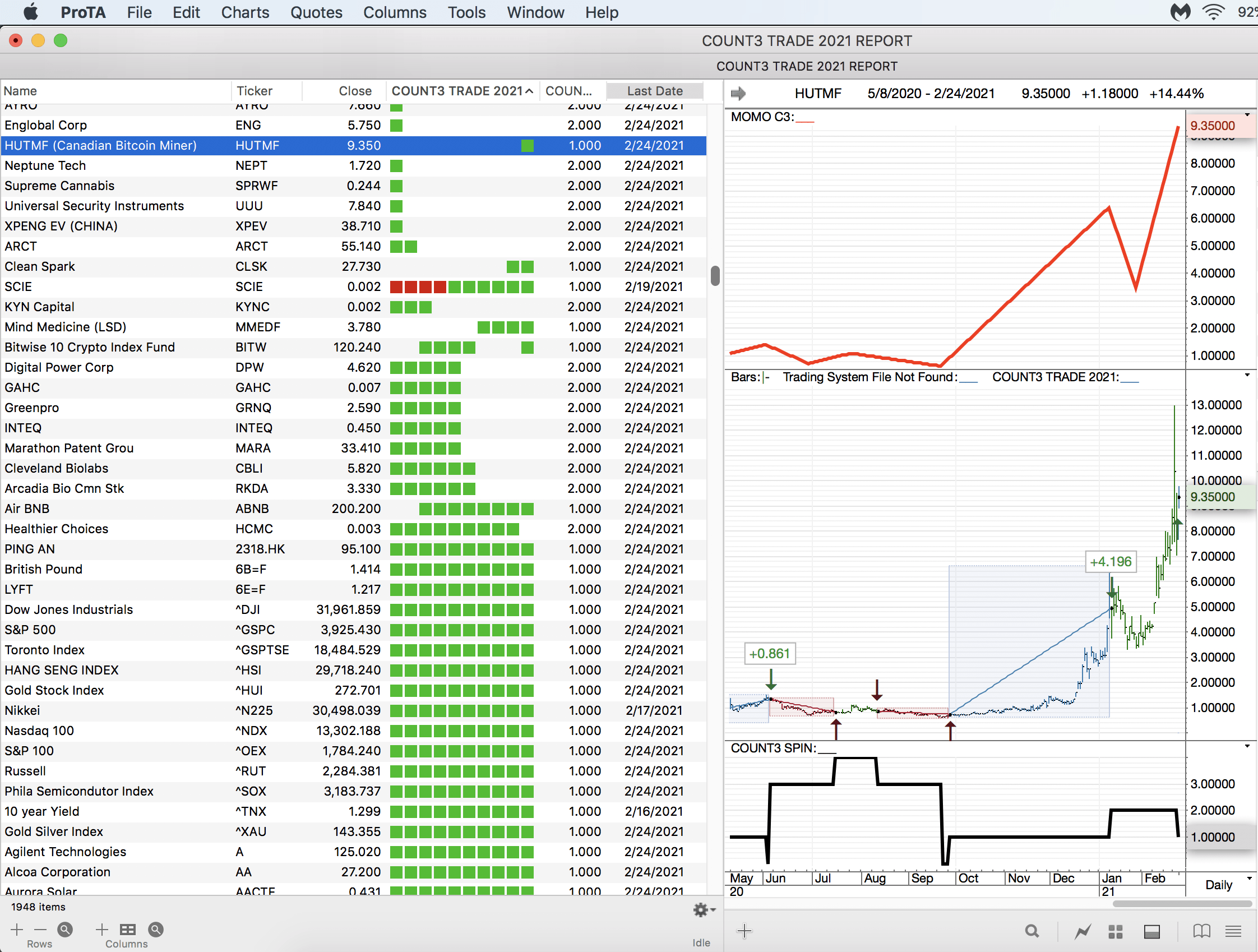Toggle sort on COUNT3 TRADE 2021 column header
Viewport: 1258px width, 952px height.
point(462,91)
